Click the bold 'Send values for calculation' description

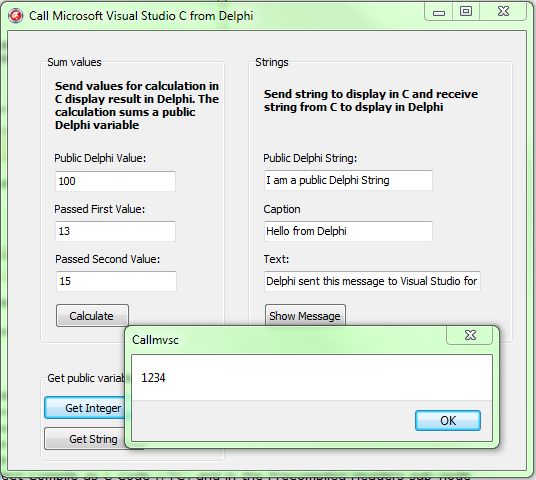pos(137,105)
